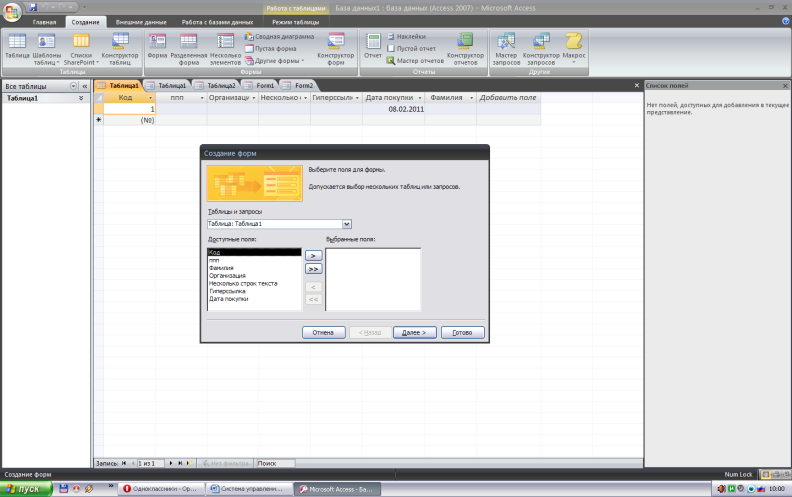Image resolution: width=792 pixels, height=497 pixels.
Task: Open the ппп column header dropdown
Action: pyautogui.click(x=202, y=97)
